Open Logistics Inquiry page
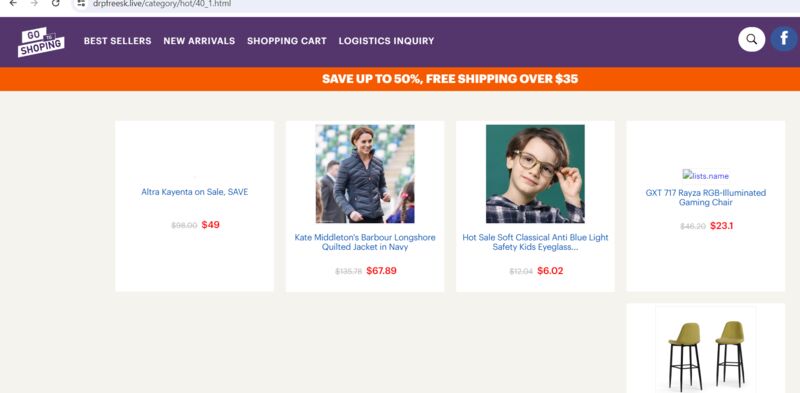Screen dimensions: 800x393 coord(386,41)
